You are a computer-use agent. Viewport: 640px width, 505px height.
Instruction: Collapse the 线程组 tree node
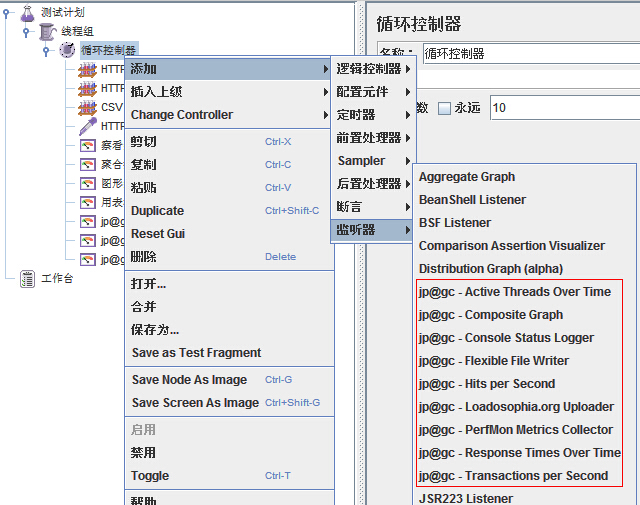[26, 32]
